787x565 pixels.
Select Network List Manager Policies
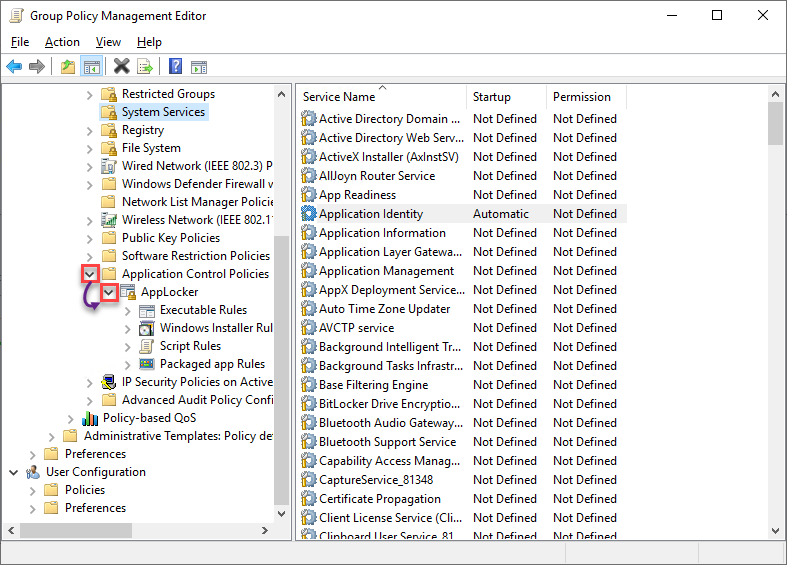pyautogui.click(x=197, y=202)
